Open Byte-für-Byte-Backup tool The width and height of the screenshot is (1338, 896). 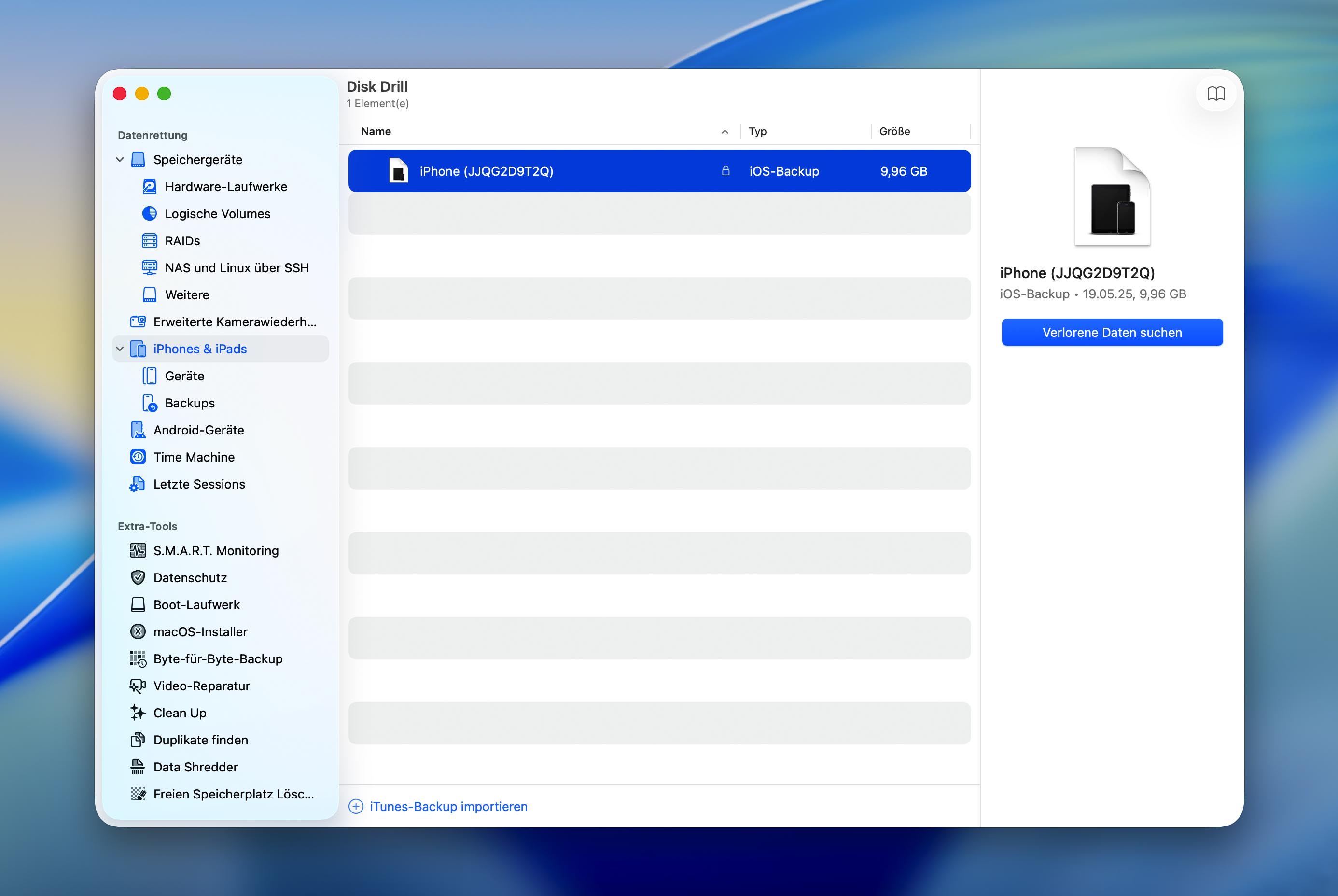(x=218, y=659)
